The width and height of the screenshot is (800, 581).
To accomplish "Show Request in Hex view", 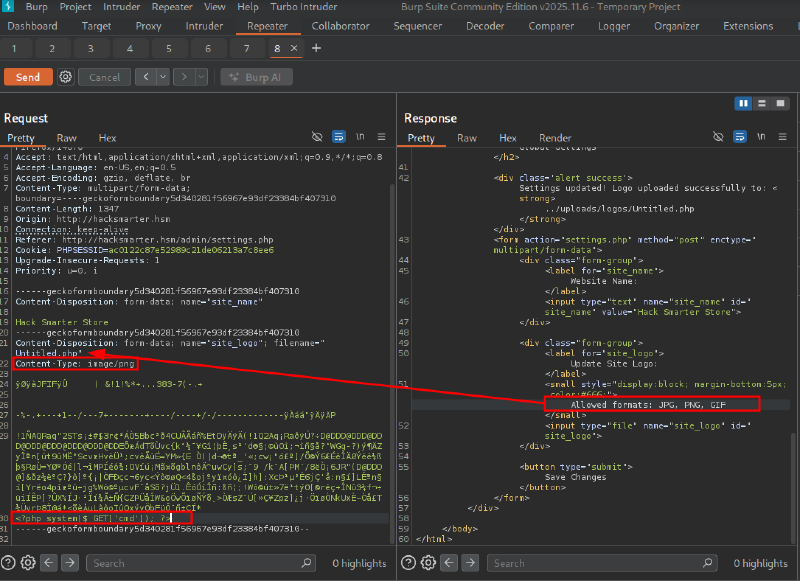I will [x=107, y=138].
